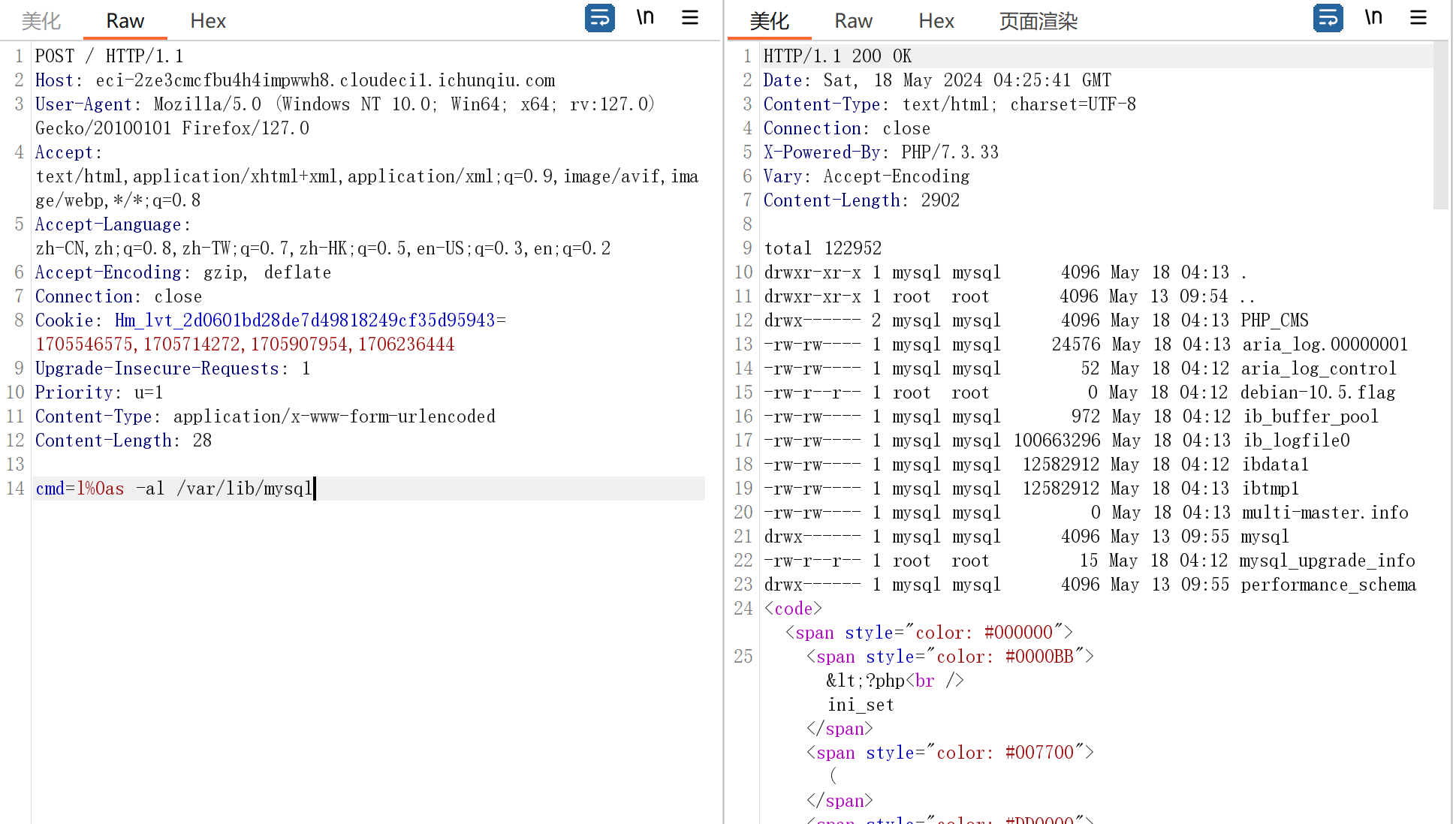Click span style color #007700 line

(950, 753)
